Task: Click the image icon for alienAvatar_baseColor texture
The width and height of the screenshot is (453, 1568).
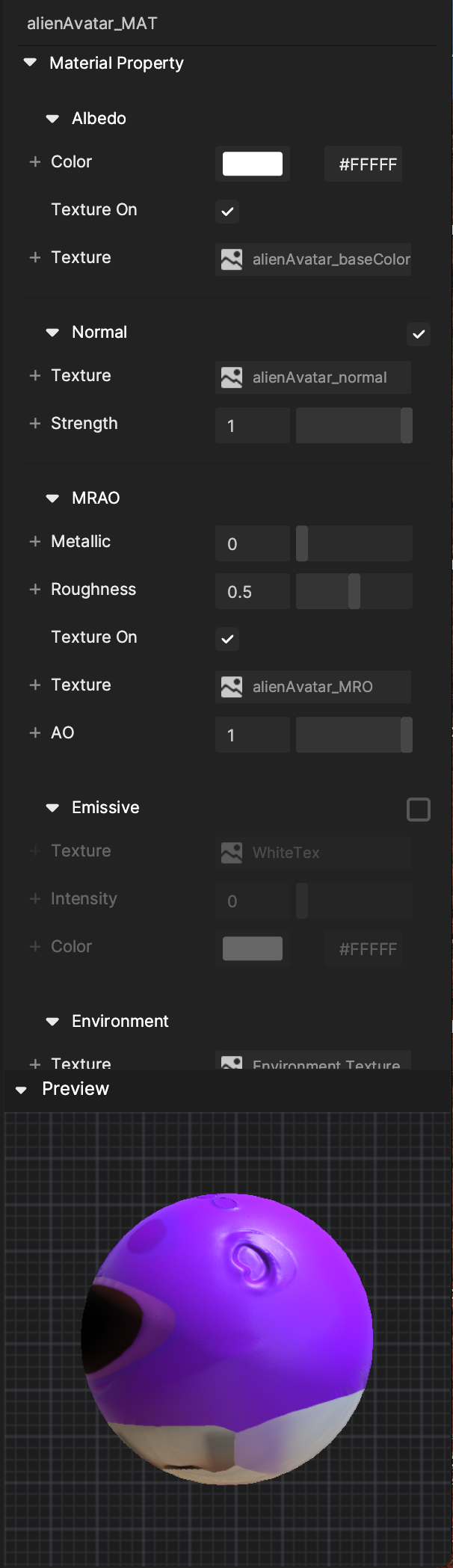Action: (x=232, y=259)
